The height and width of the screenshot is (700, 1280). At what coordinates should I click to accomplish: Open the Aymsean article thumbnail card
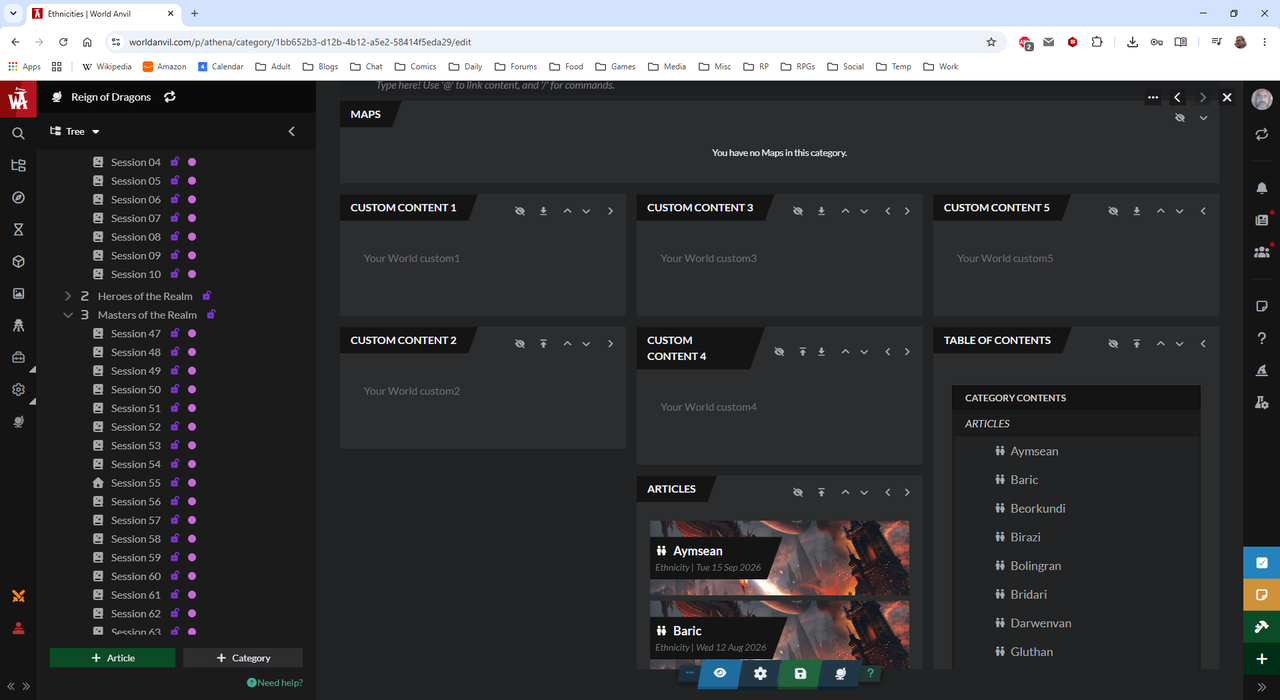click(x=779, y=558)
